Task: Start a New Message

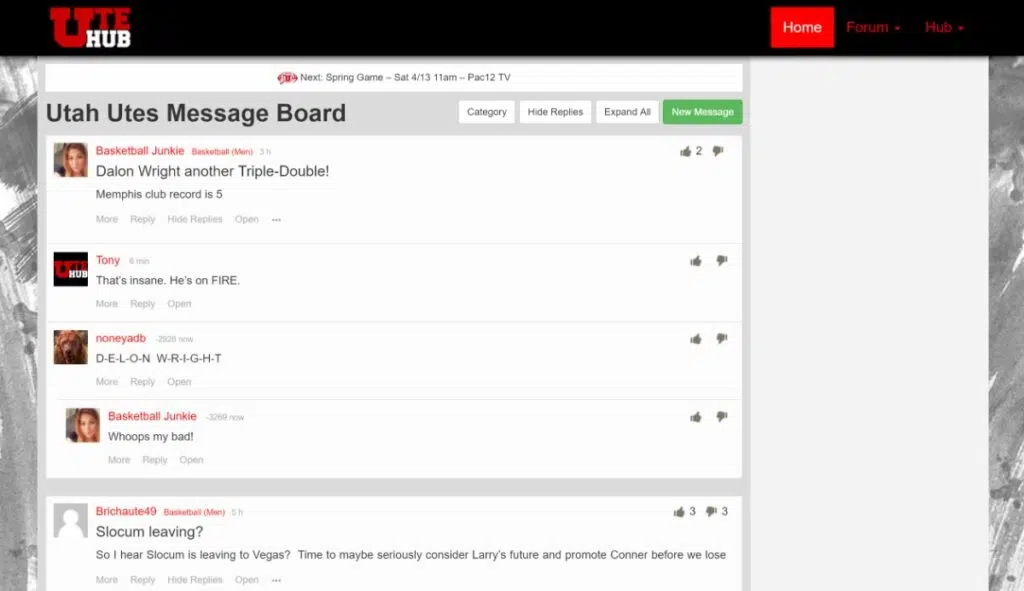Action: coord(702,112)
